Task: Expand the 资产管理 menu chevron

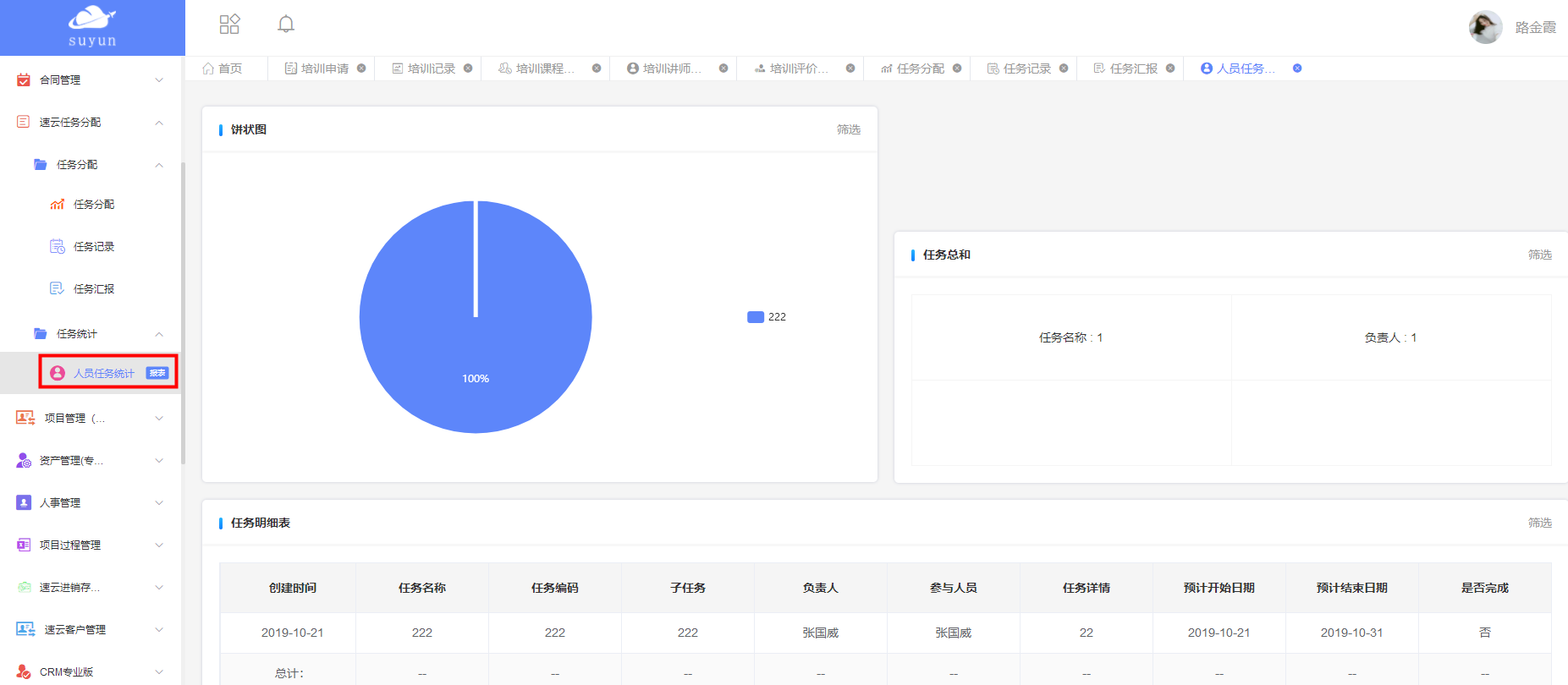Action: (x=159, y=461)
